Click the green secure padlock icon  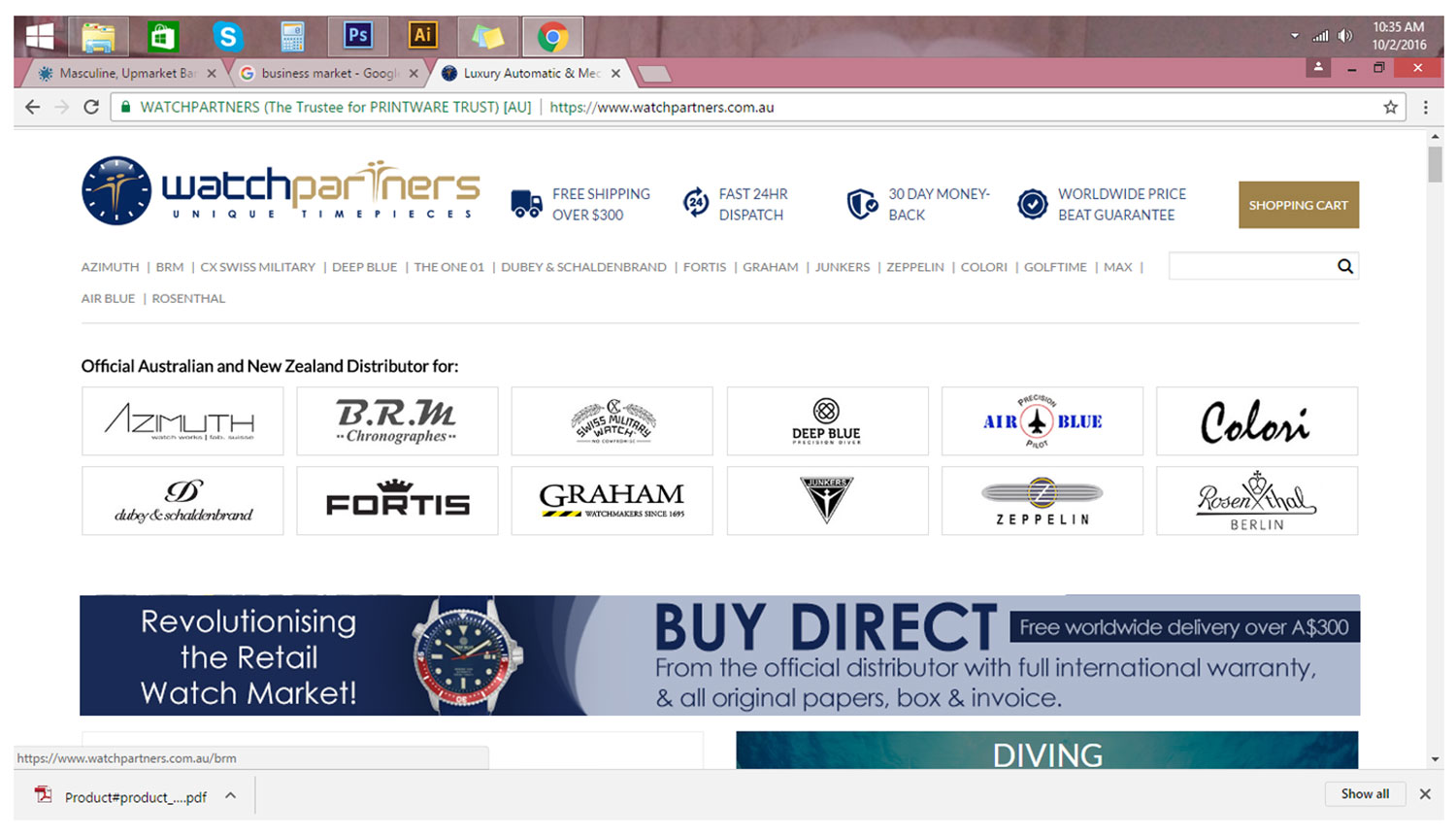[126, 107]
